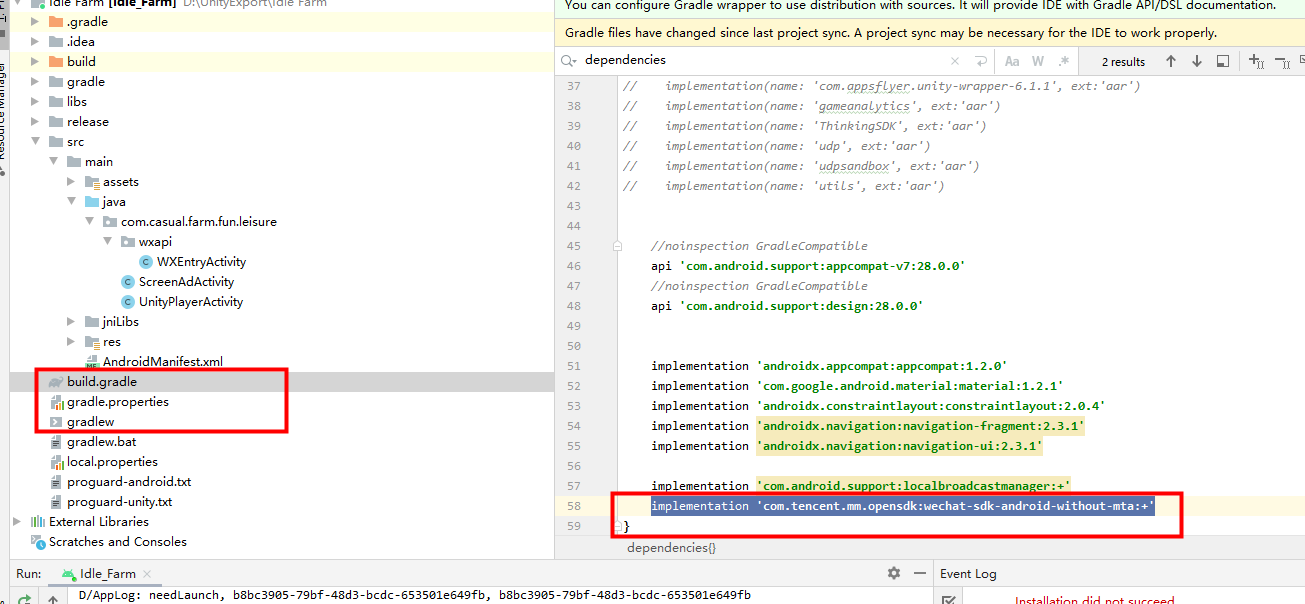Image resolution: width=1305 pixels, height=604 pixels.
Task: Go to previous search occurrence arrow
Action: pyautogui.click(x=1171, y=61)
